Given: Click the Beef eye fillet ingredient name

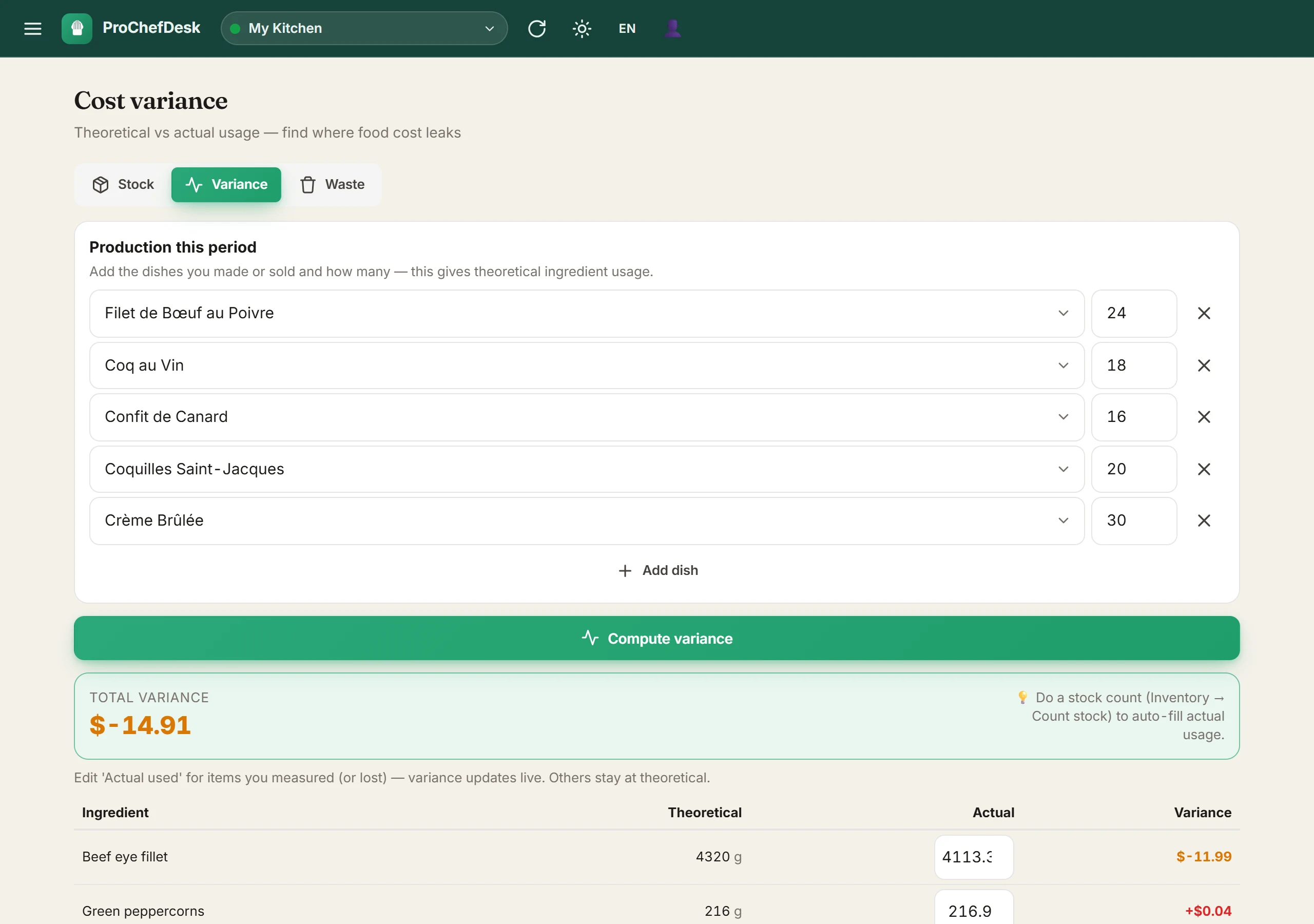Looking at the screenshot, I should (x=125, y=856).
